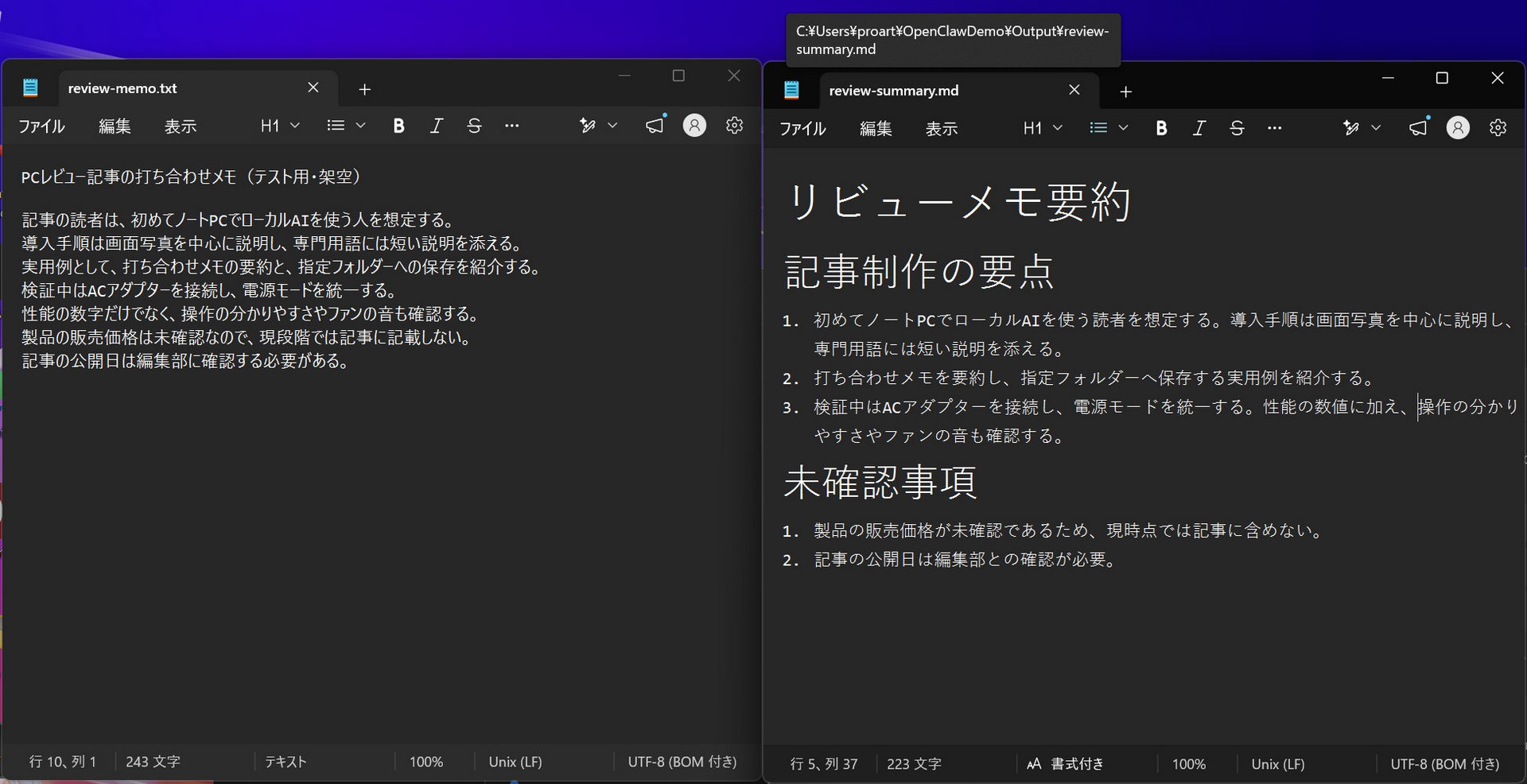Open the megaphone notifications icon in review-memo.txt window
The height and width of the screenshot is (784, 1527).
pyautogui.click(x=655, y=126)
